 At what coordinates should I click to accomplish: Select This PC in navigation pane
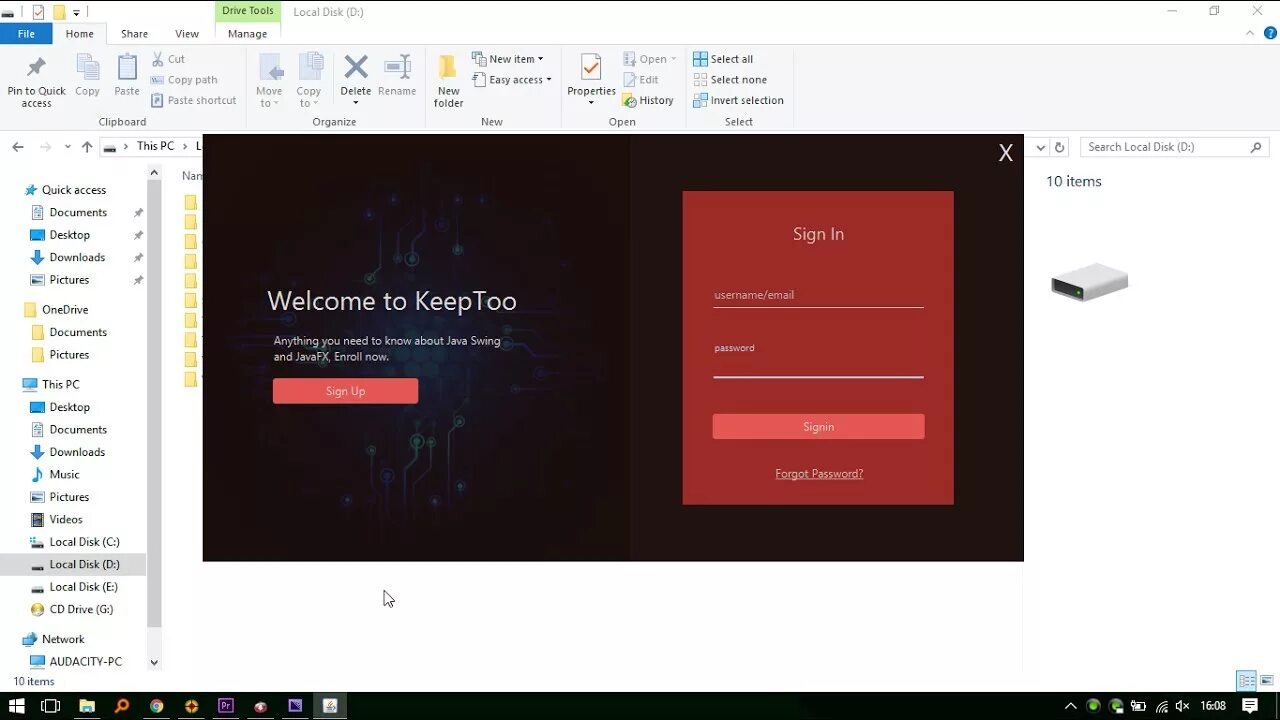tap(60, 384)
